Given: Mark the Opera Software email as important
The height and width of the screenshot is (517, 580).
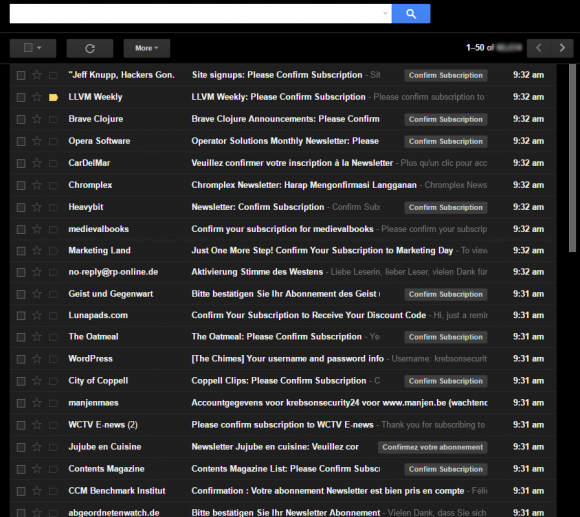Looking at the screenshot, I should [x=53, y=141].
